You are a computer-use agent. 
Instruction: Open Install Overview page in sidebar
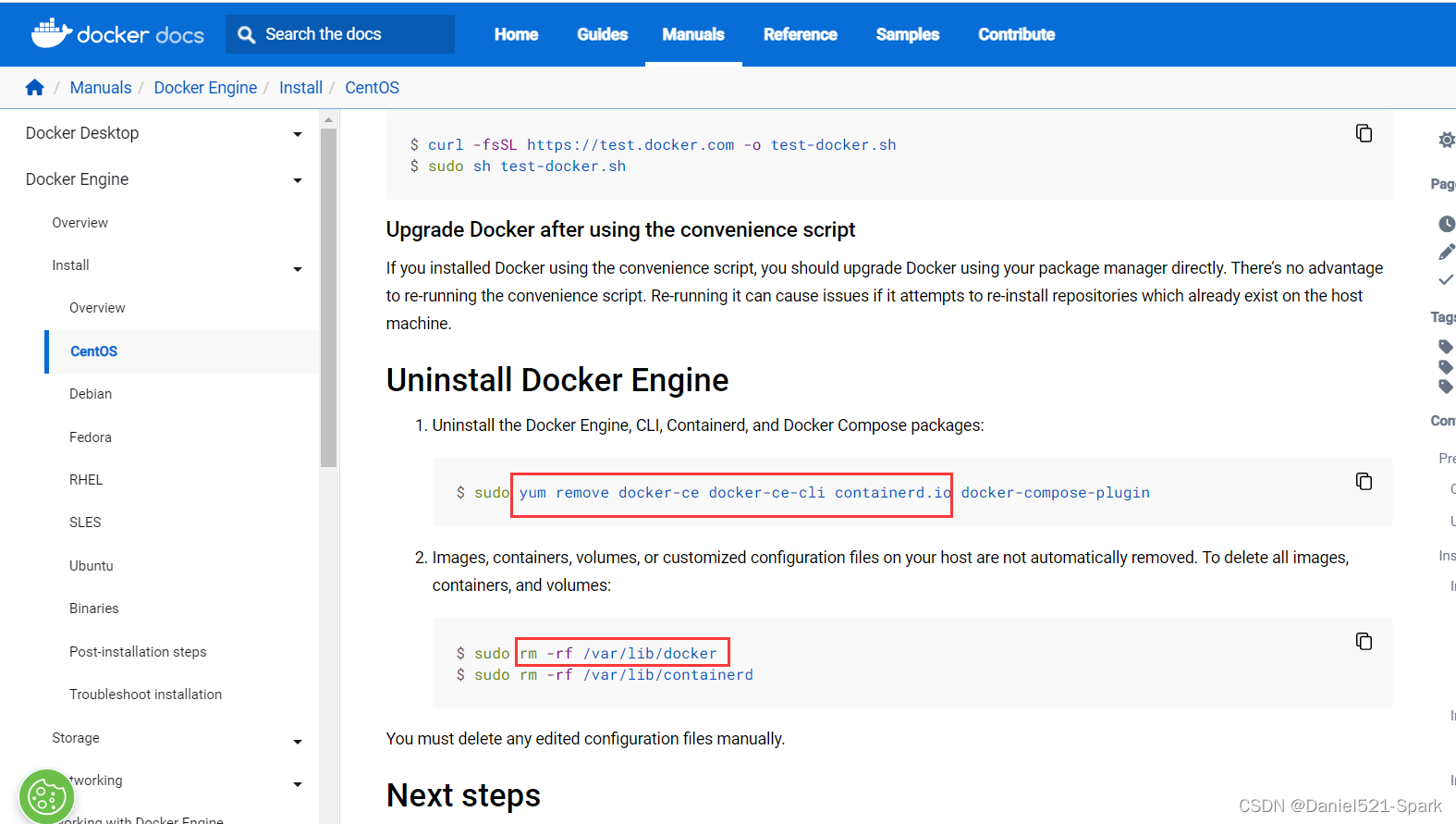97,308
